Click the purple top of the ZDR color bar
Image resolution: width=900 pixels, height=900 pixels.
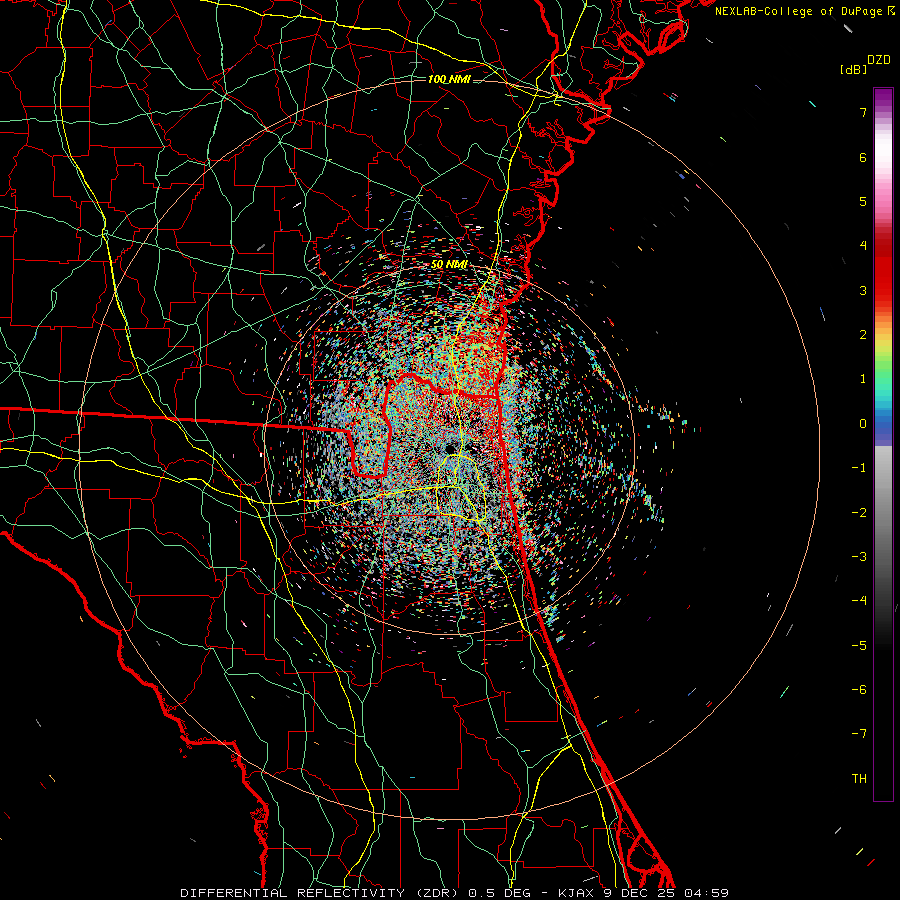pyautogui.click(x=883, y=96)
